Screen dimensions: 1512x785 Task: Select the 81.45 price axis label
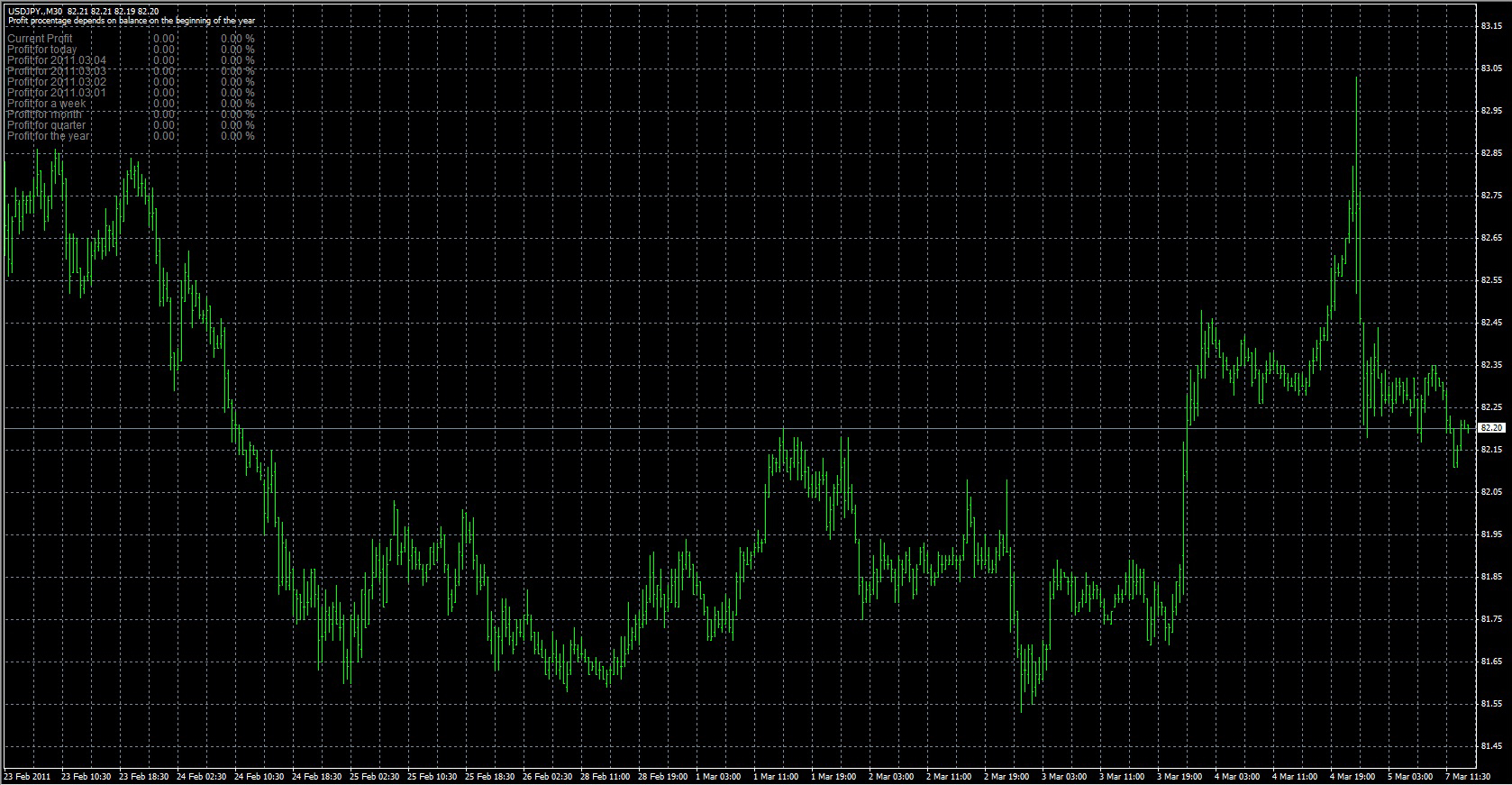[1491, 745]
